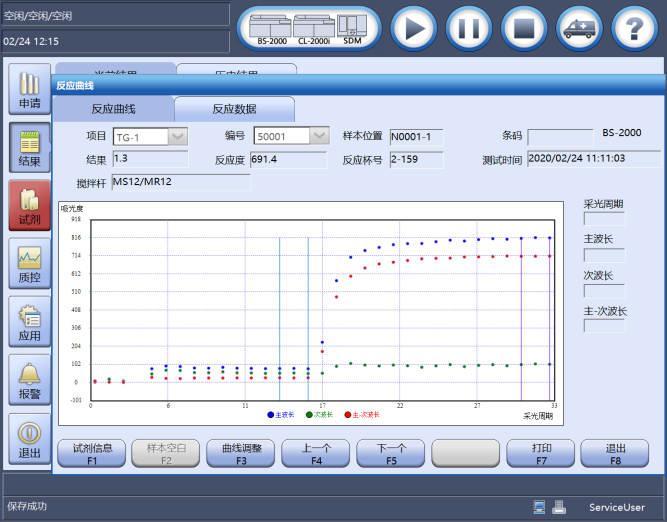Click the 反应杯号 field 2-159
The height and width of the screenshot is (522, 667).
[416, 160]
